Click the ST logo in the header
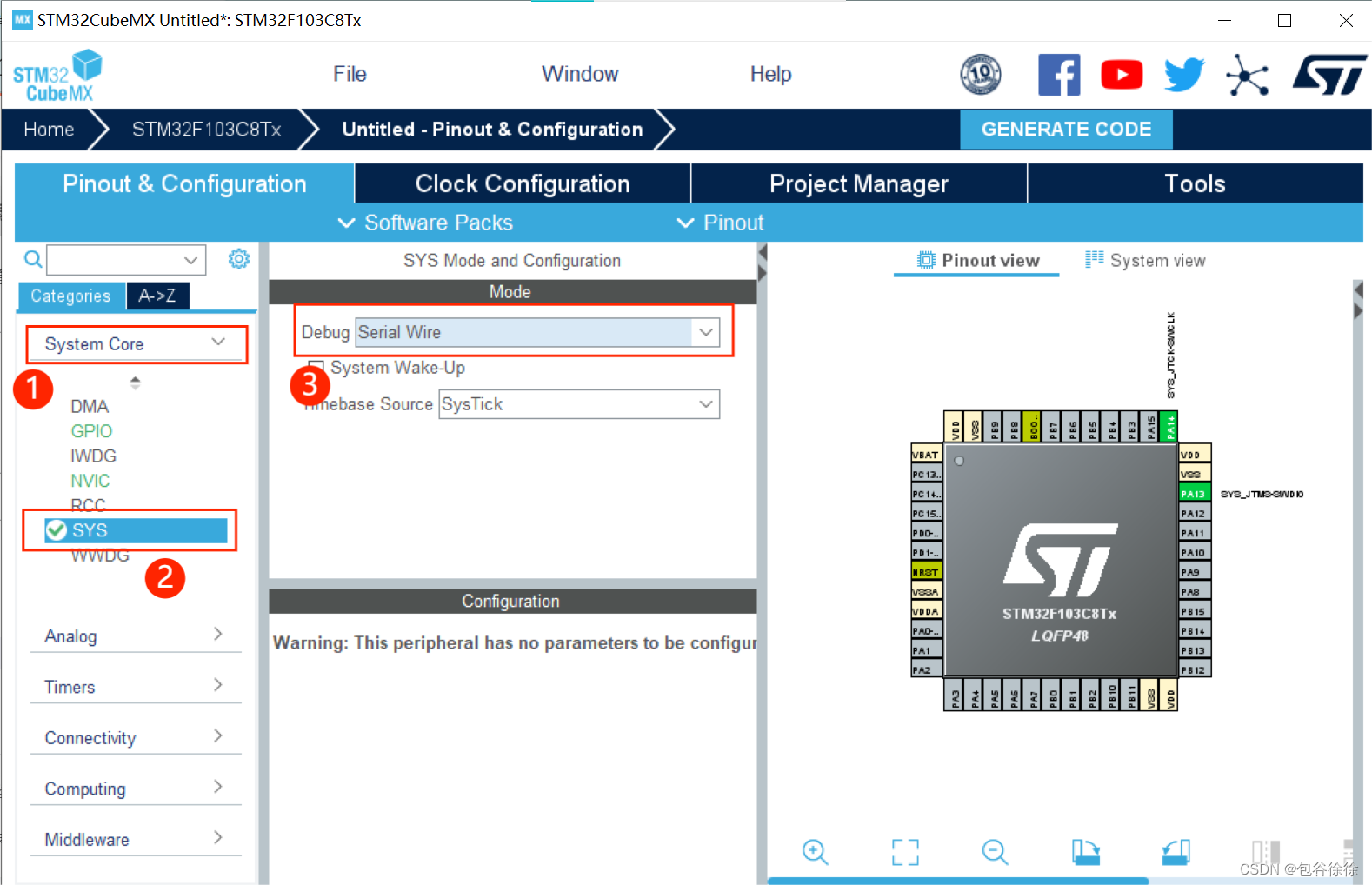The height and width of the screenshot is (885, 1372). pos(1329,75)
